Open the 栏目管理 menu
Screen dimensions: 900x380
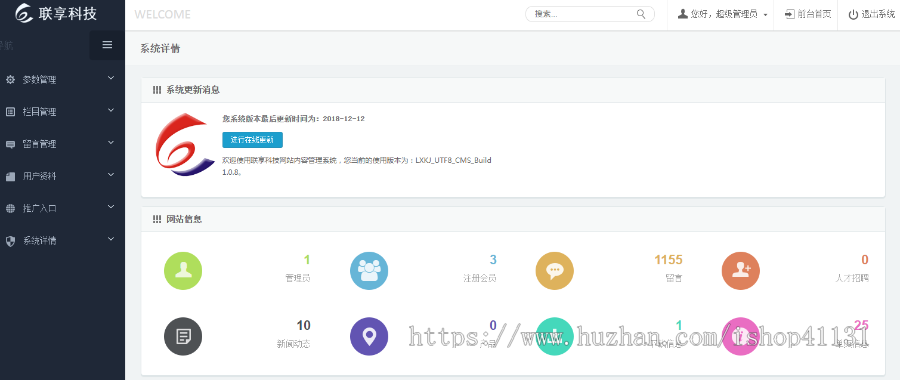(x=62, y=112)
